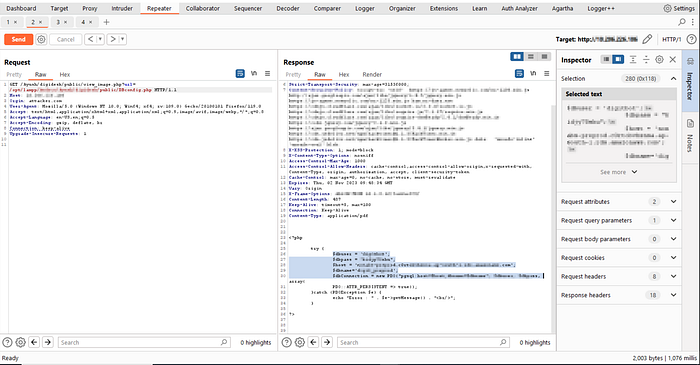Open the Logger++ tab
The height and width of the screenshot is (365, 700).
pos(600,8)
